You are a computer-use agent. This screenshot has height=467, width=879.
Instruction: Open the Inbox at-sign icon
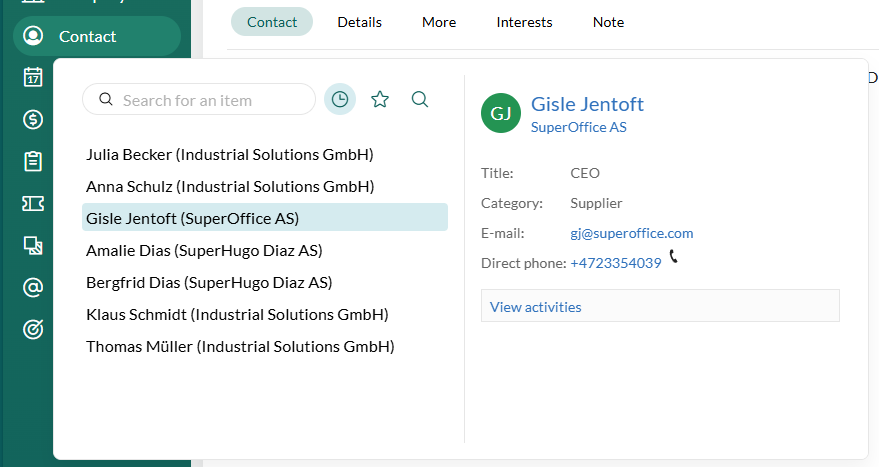(33, 288)
